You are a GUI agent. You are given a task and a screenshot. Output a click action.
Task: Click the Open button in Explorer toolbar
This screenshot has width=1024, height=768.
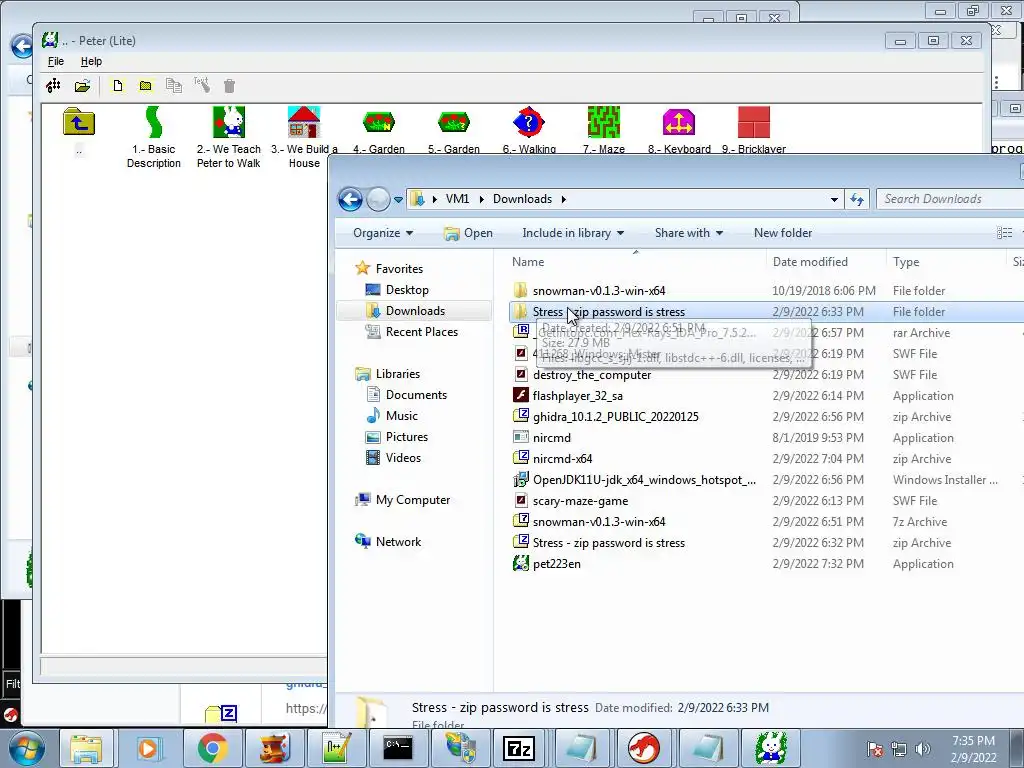point(468,233)
